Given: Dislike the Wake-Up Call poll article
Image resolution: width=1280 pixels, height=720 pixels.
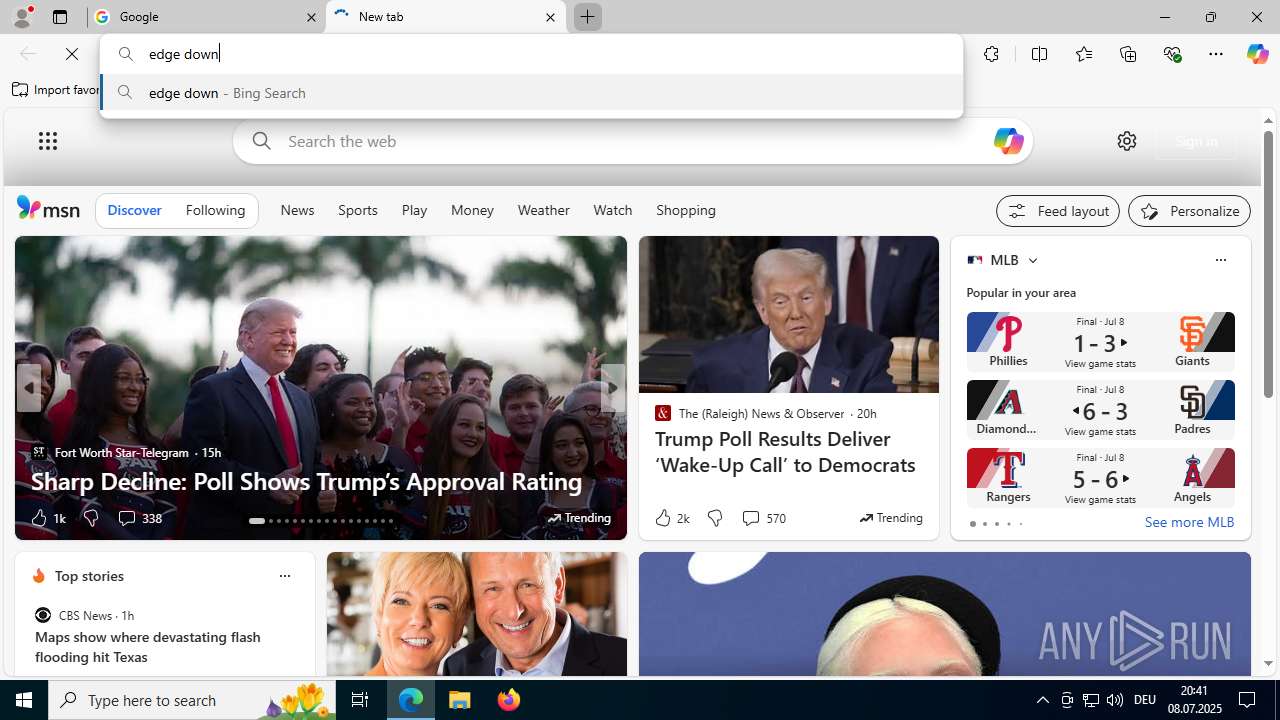Looking at the screenshot, I should (714, 518).
